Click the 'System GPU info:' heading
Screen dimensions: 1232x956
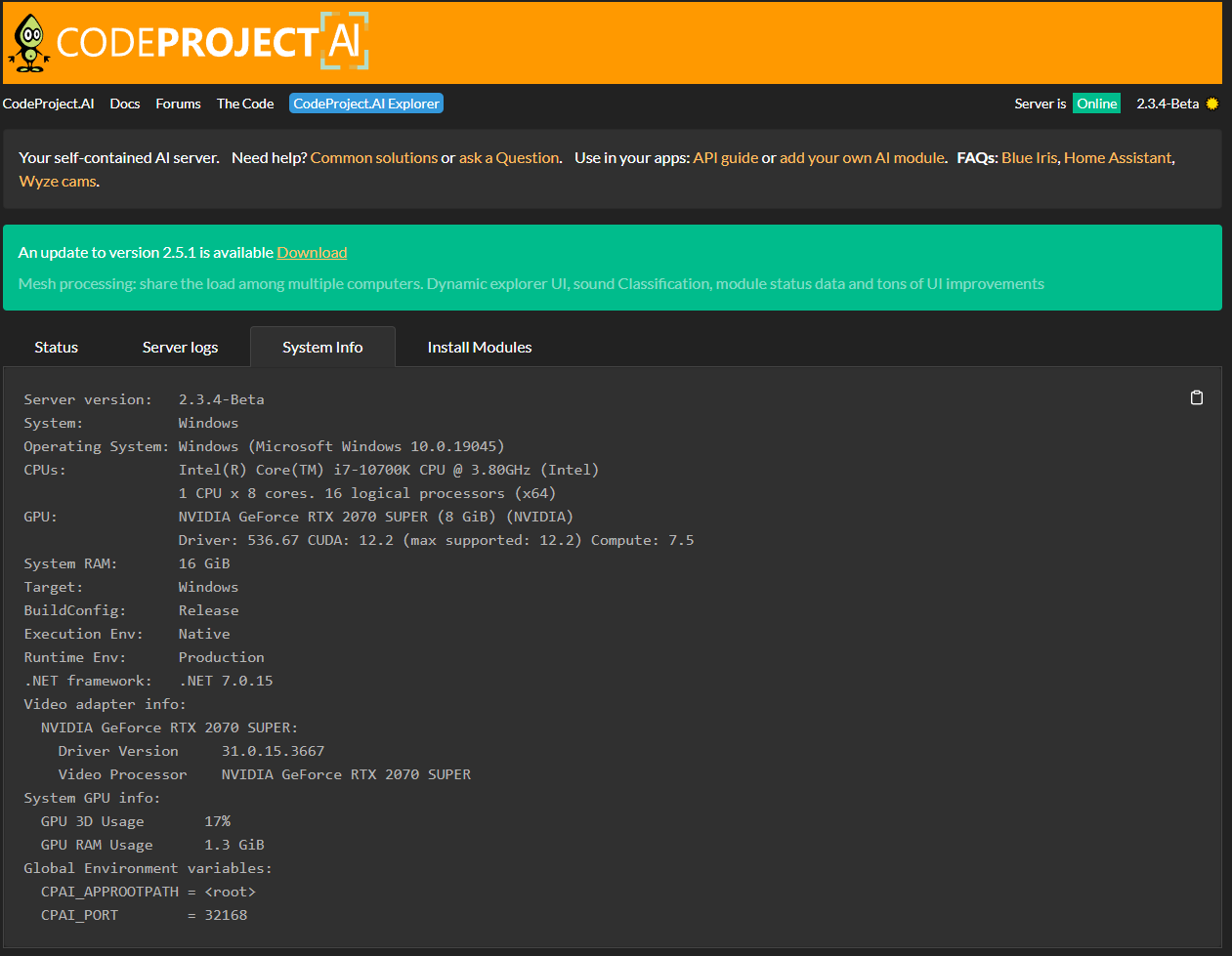click(93, 798)
